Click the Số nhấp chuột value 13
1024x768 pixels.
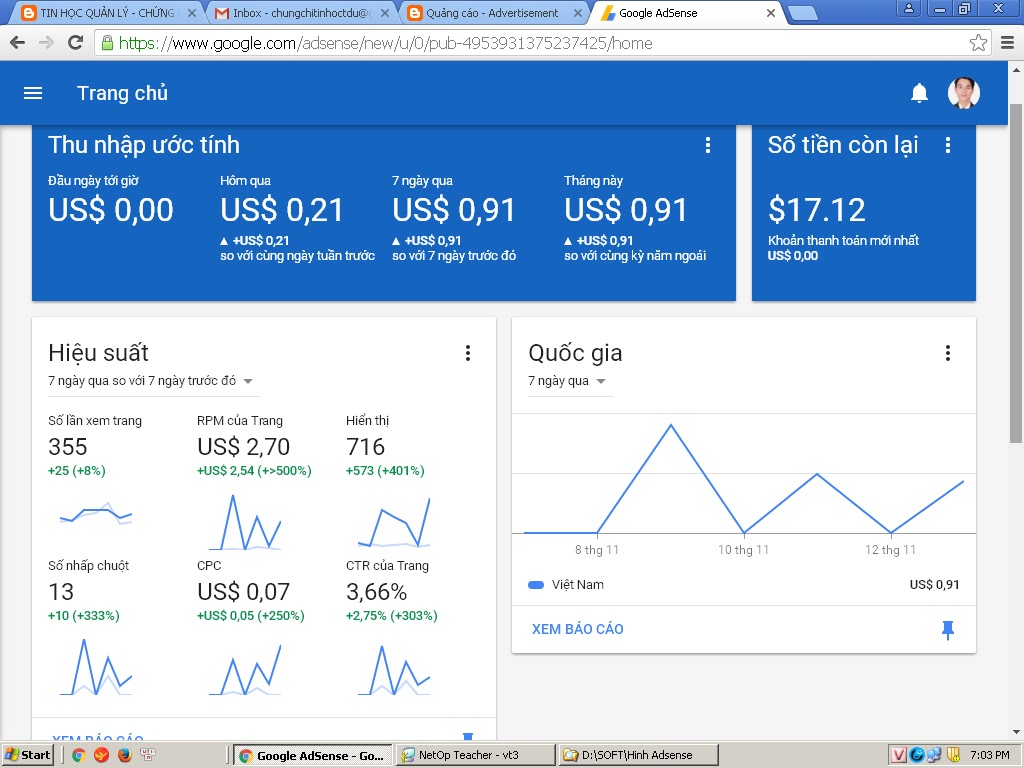click(61, 592)
